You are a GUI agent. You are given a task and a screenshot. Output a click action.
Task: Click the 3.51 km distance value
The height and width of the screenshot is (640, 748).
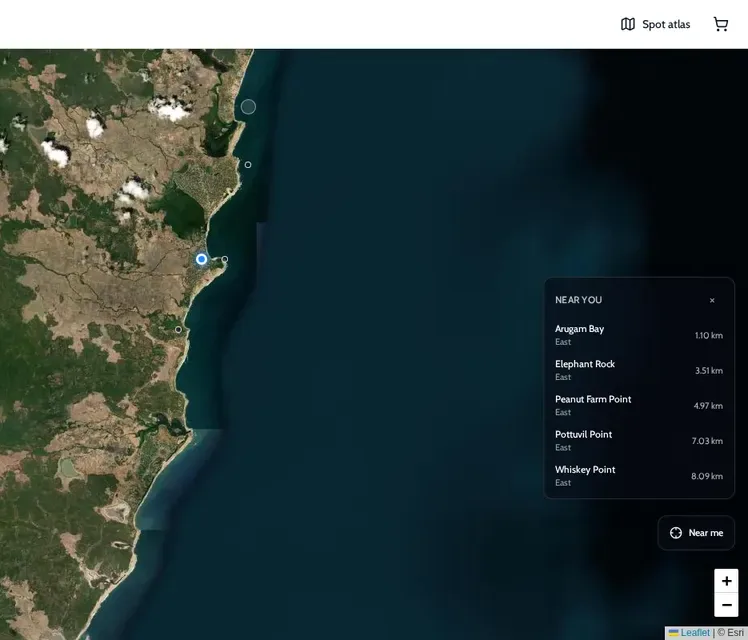tap(708, 371)
